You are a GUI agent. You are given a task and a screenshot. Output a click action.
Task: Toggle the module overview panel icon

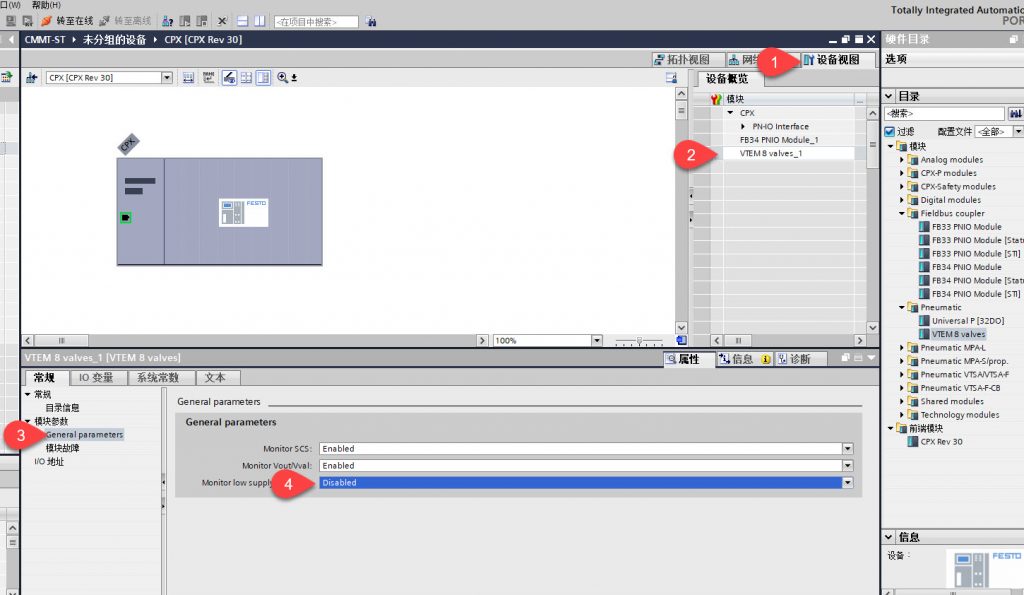263,78
